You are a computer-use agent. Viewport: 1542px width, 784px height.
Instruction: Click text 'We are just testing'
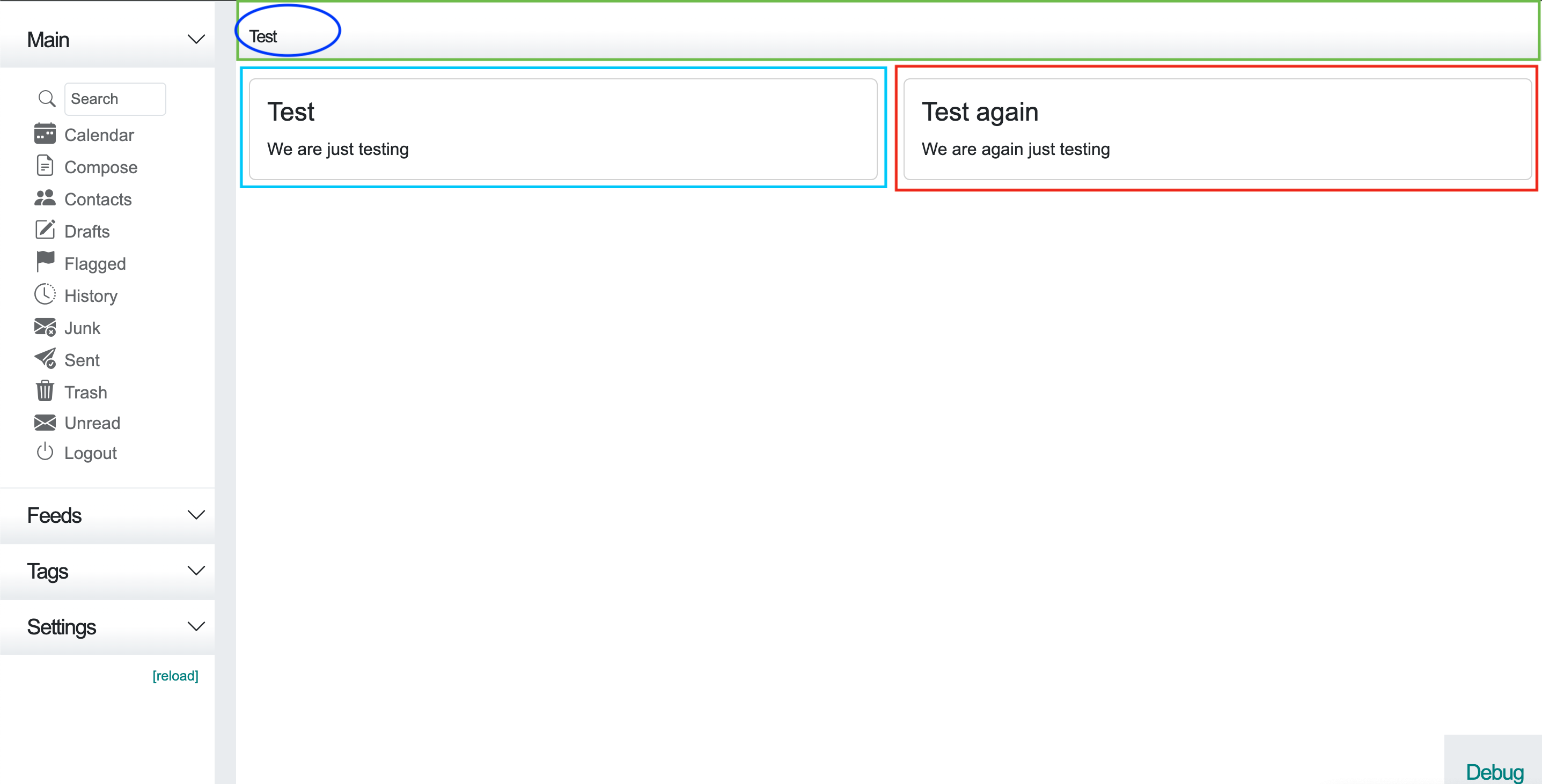337,149
